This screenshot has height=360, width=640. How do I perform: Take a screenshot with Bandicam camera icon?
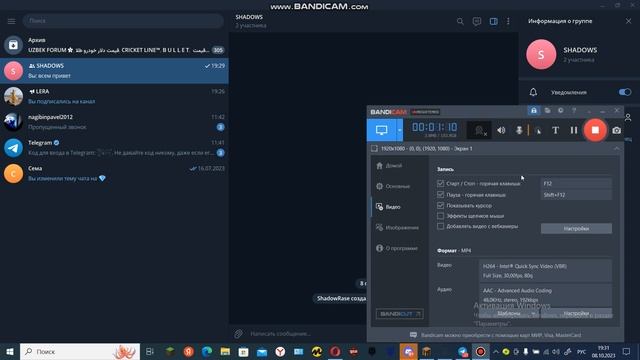click(616, 131)
